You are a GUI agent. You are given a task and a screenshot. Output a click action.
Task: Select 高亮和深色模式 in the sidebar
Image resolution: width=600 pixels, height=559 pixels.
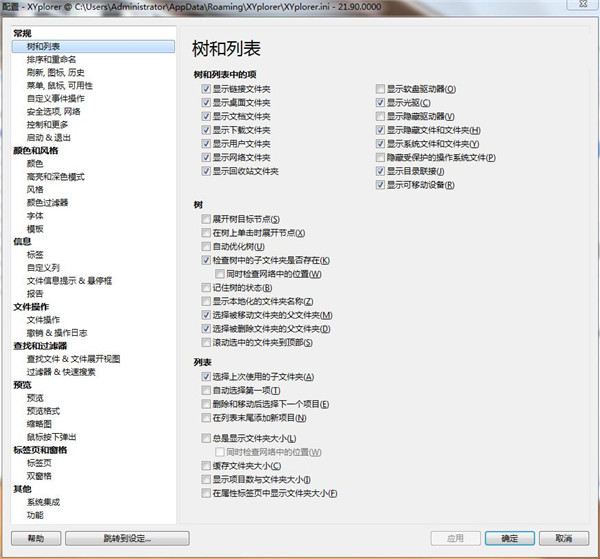coord(56,176)
